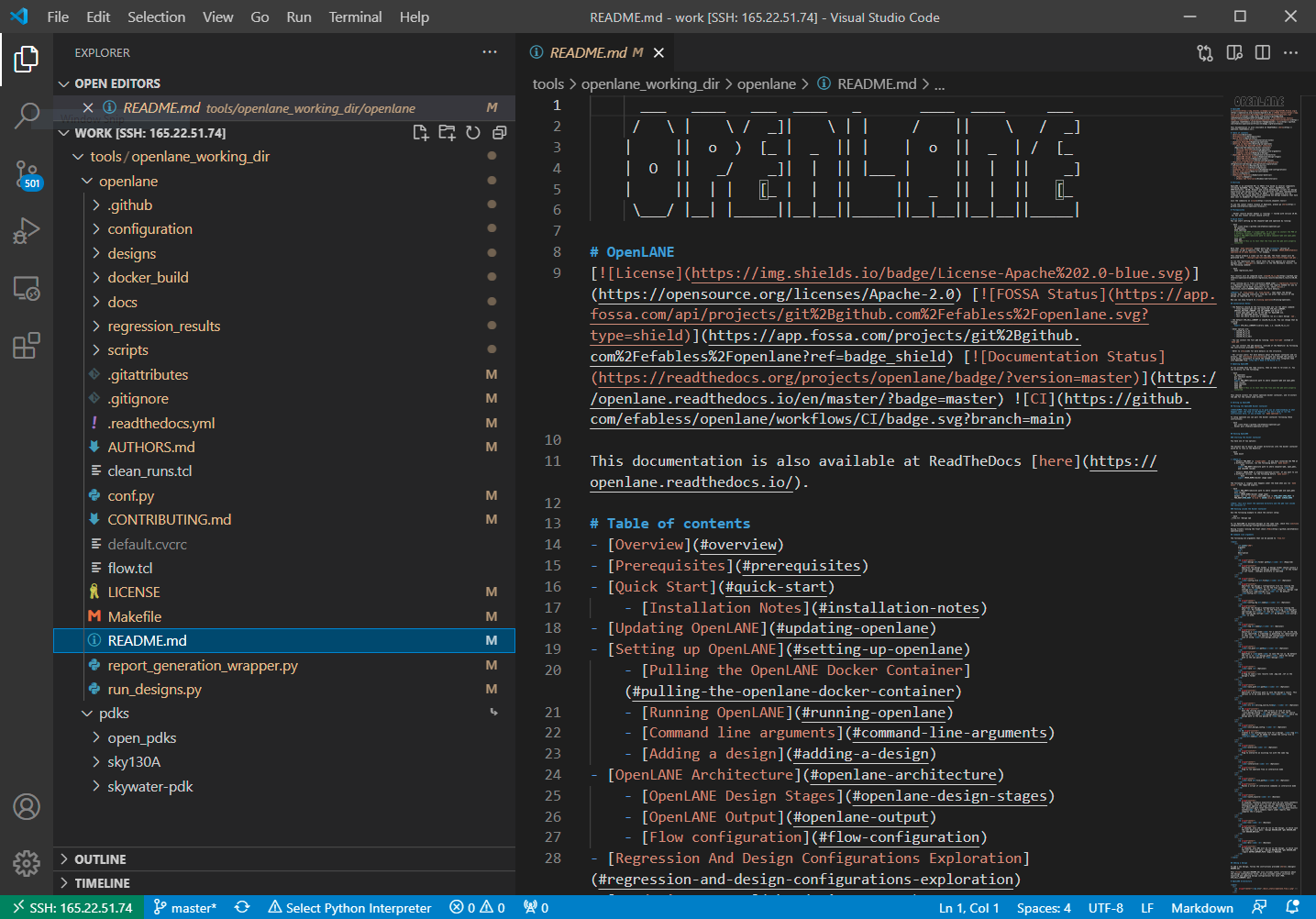
Task: Open the Search view in activity bar
Action: [x=27, y=116]
